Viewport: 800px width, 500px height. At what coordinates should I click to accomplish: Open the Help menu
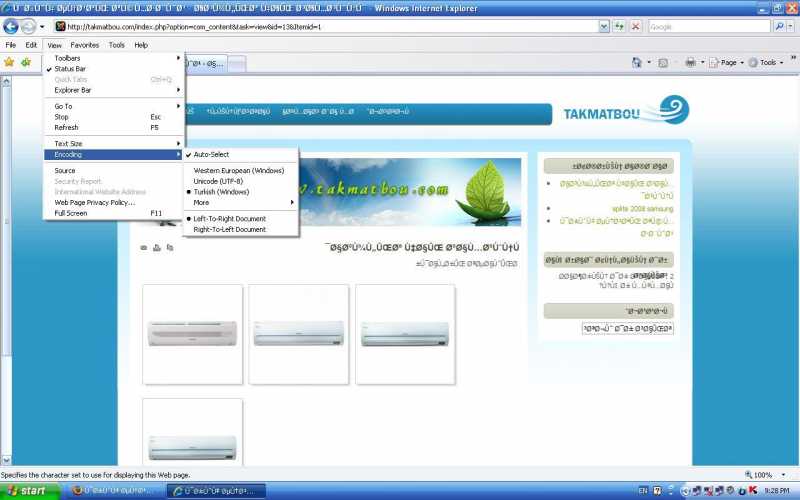point(141,45)
